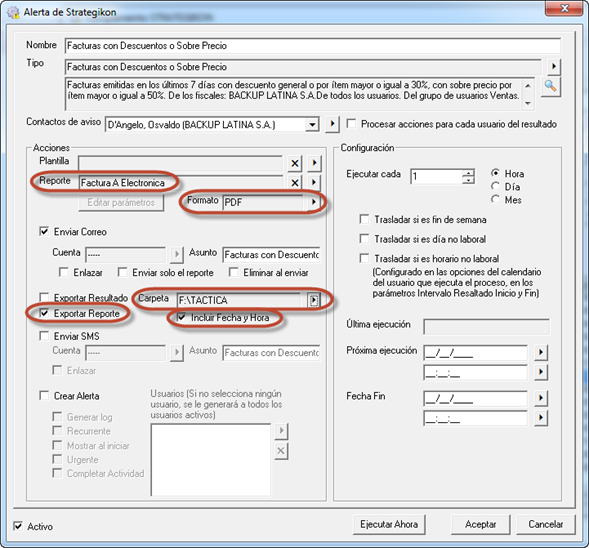Click the description scrollbar down arrow
The height and width of the screenshot is (548, 589).
coord(528,103)
